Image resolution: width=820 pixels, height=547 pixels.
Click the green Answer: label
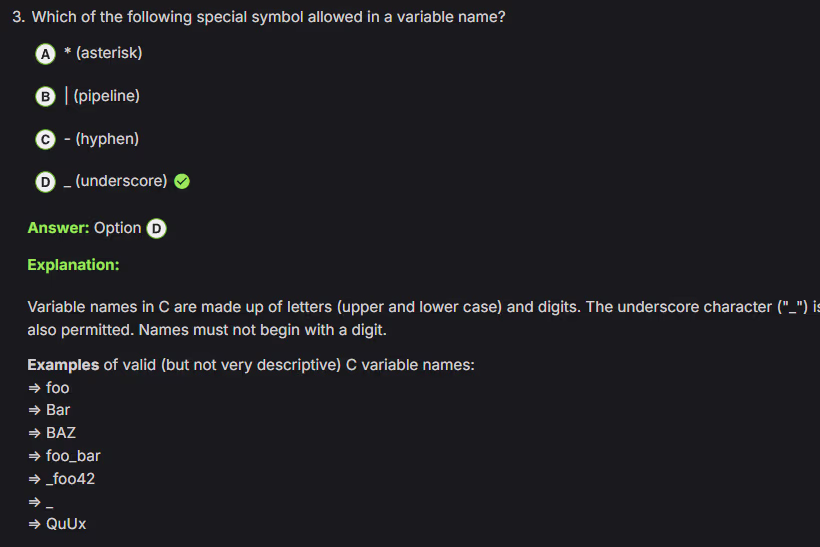(58, 228)
